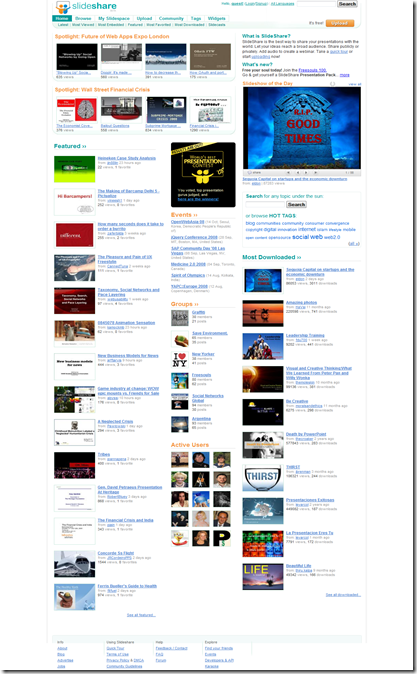Click the SlideShare logo
The width and height of the screenshot is (417, 674).
[x=86, y=7]
